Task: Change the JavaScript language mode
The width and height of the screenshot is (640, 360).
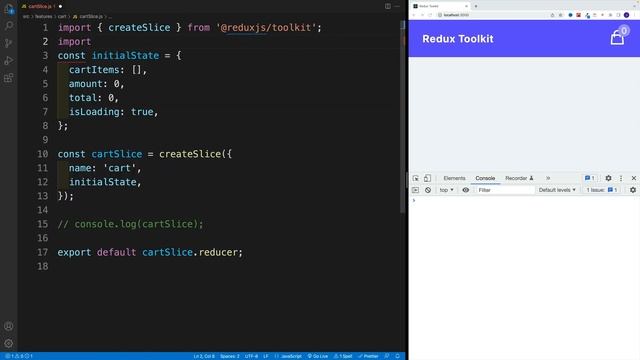Action: (x=288, y=356)
